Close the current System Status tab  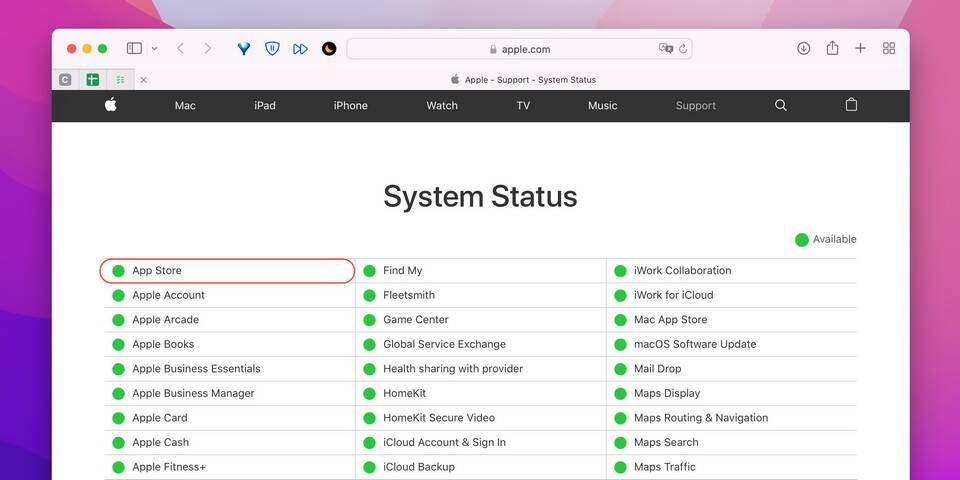click(x=143, y=80)
